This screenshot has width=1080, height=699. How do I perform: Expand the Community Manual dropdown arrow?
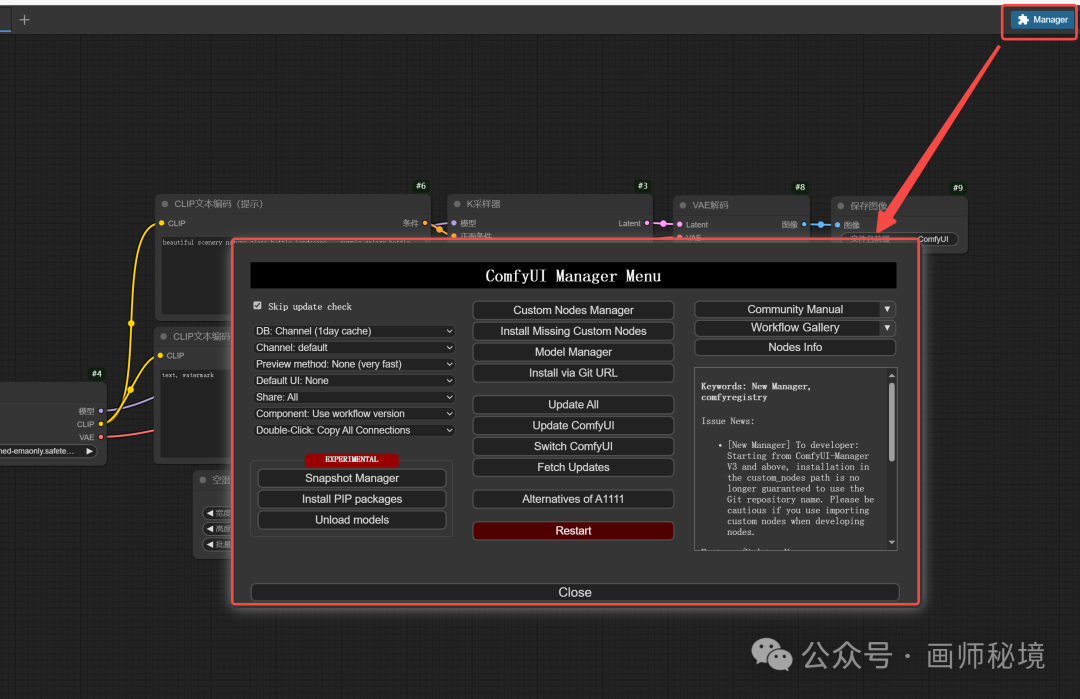pos(887,309)
